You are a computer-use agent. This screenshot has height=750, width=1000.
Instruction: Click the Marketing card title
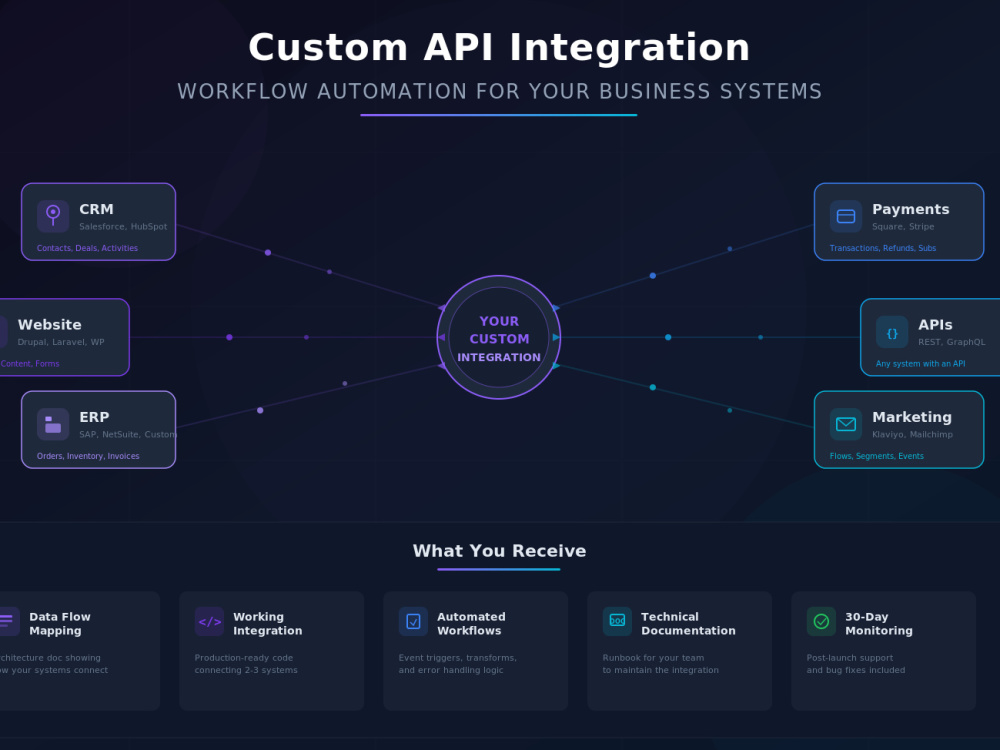[912, 417]
